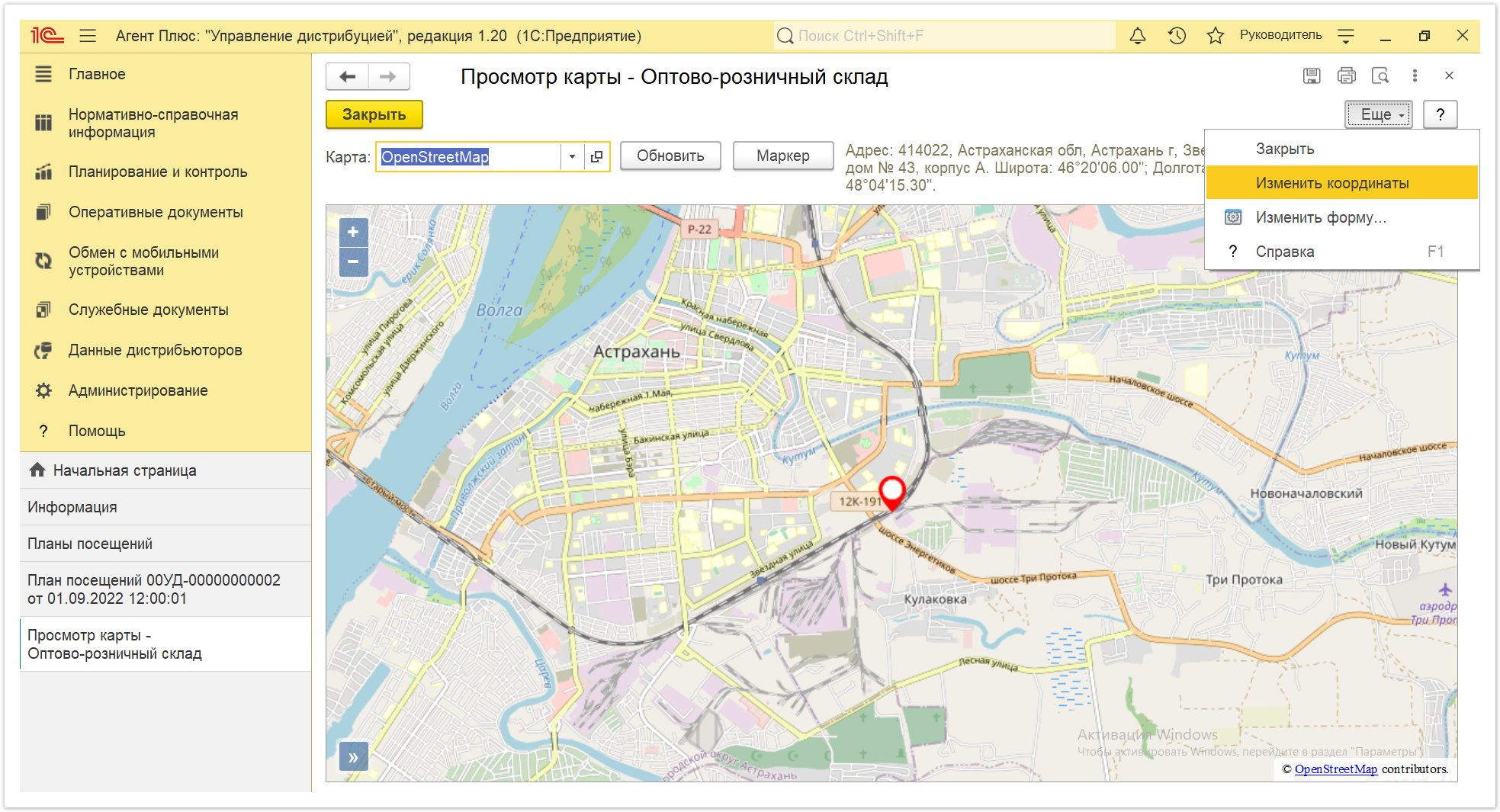Switch to Планы посещений tab
Viewport: 1500px width, 812px height.
[x=165, y=544]
